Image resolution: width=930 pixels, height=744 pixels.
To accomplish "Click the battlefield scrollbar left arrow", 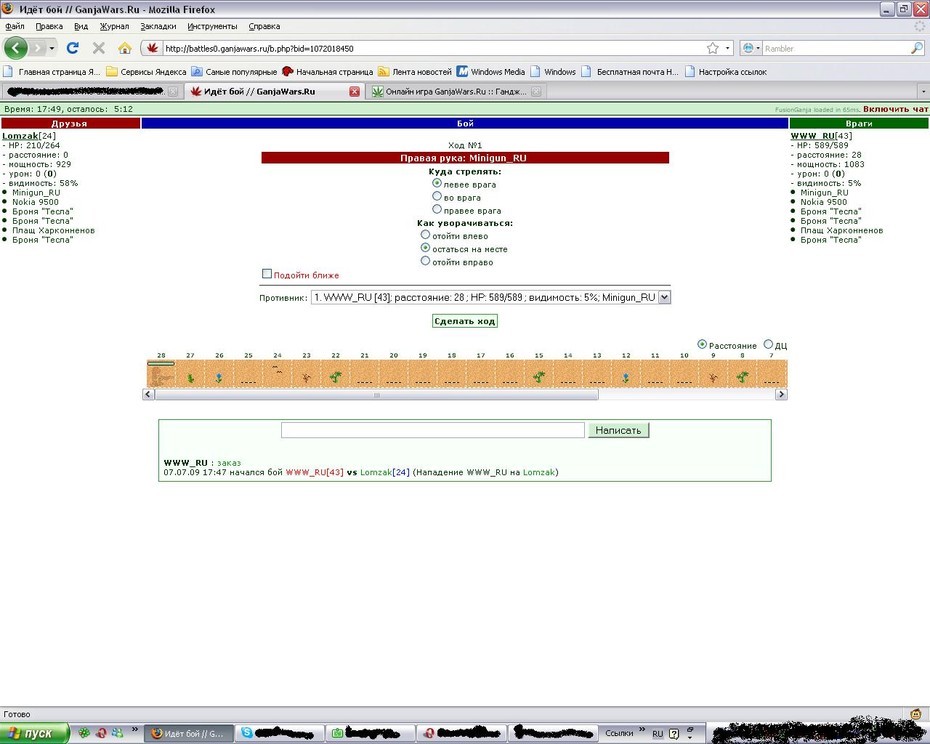I will [x=148, y=394].
